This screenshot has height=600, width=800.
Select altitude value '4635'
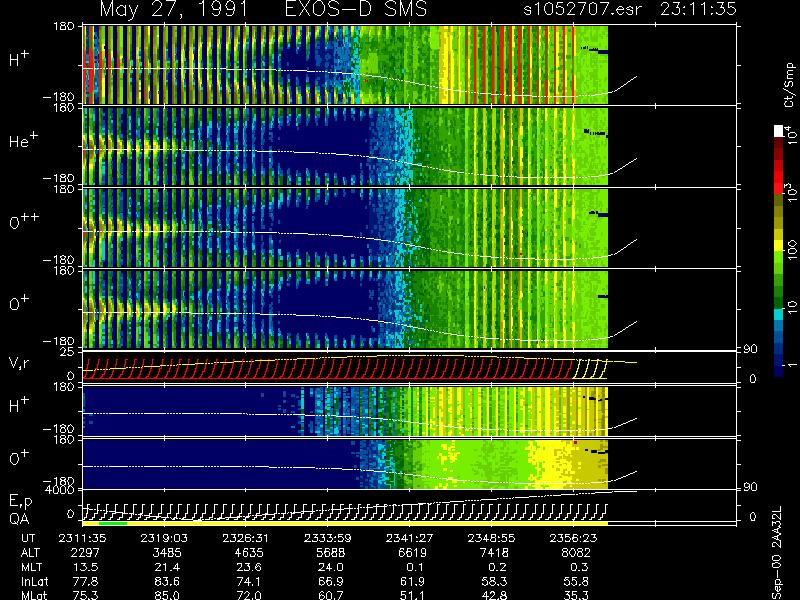tap(249, 553)
